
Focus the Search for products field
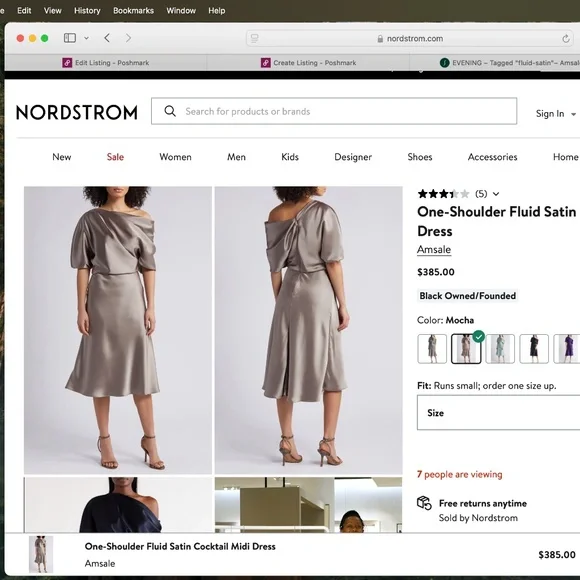(334, 111)
